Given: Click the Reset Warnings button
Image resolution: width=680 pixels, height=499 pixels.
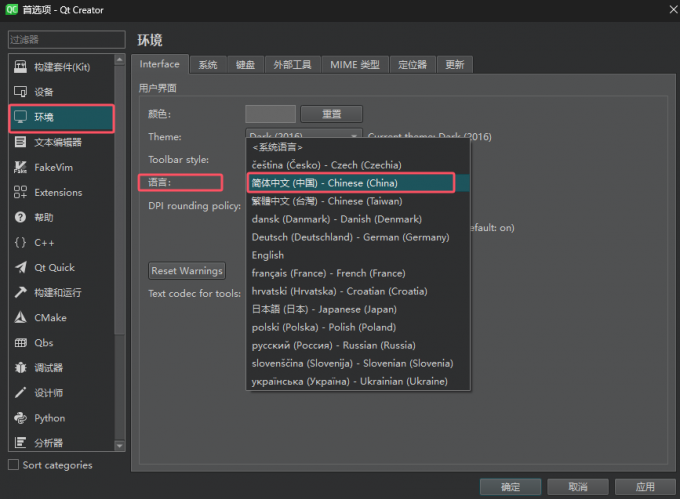Looking at the screenshot, I should pos(187,271).
